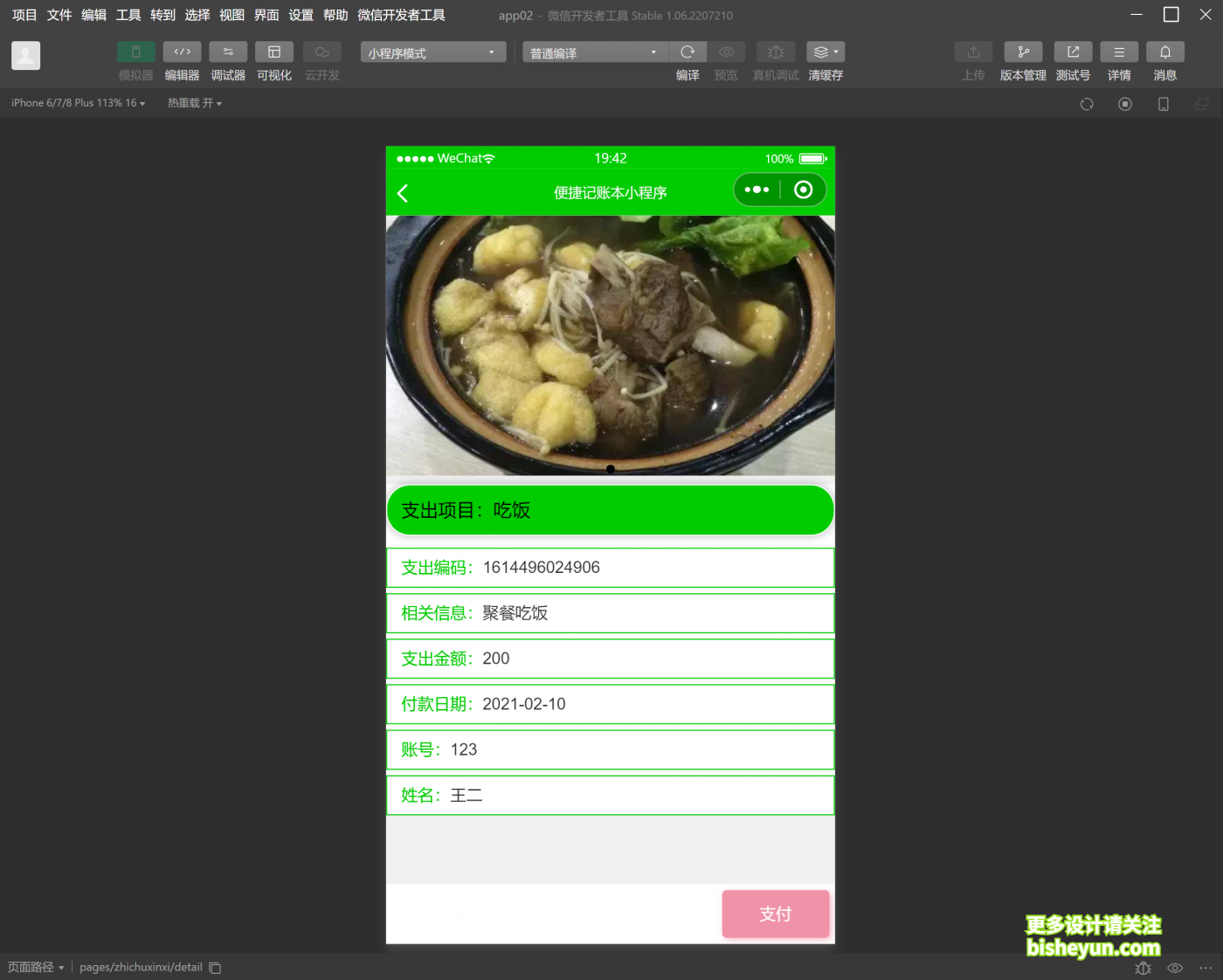Click the compile refresh icon
The width and height of the screenshot is (1223, 980).
tap(688, 52)
